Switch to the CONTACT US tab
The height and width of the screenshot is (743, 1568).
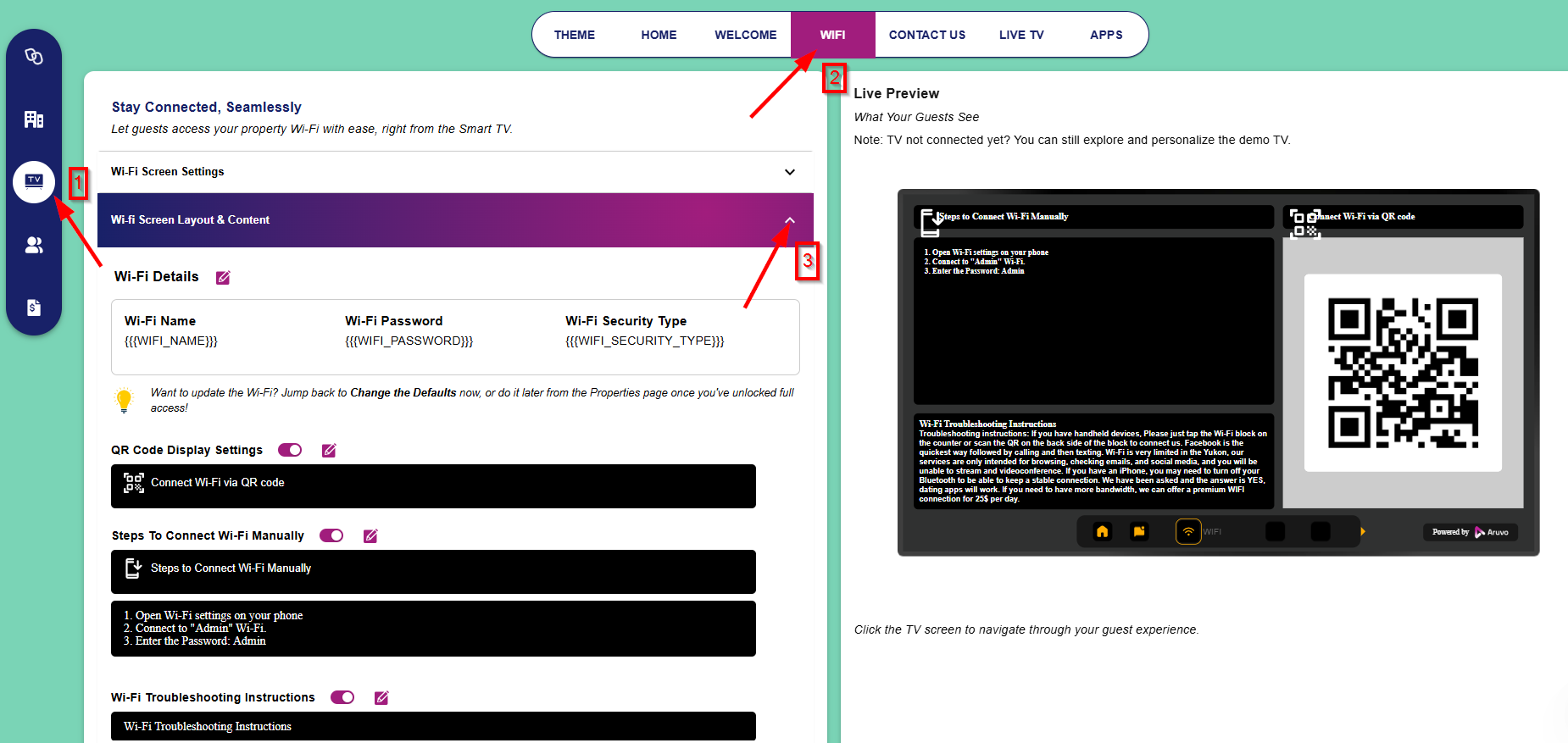pos(927,35)
